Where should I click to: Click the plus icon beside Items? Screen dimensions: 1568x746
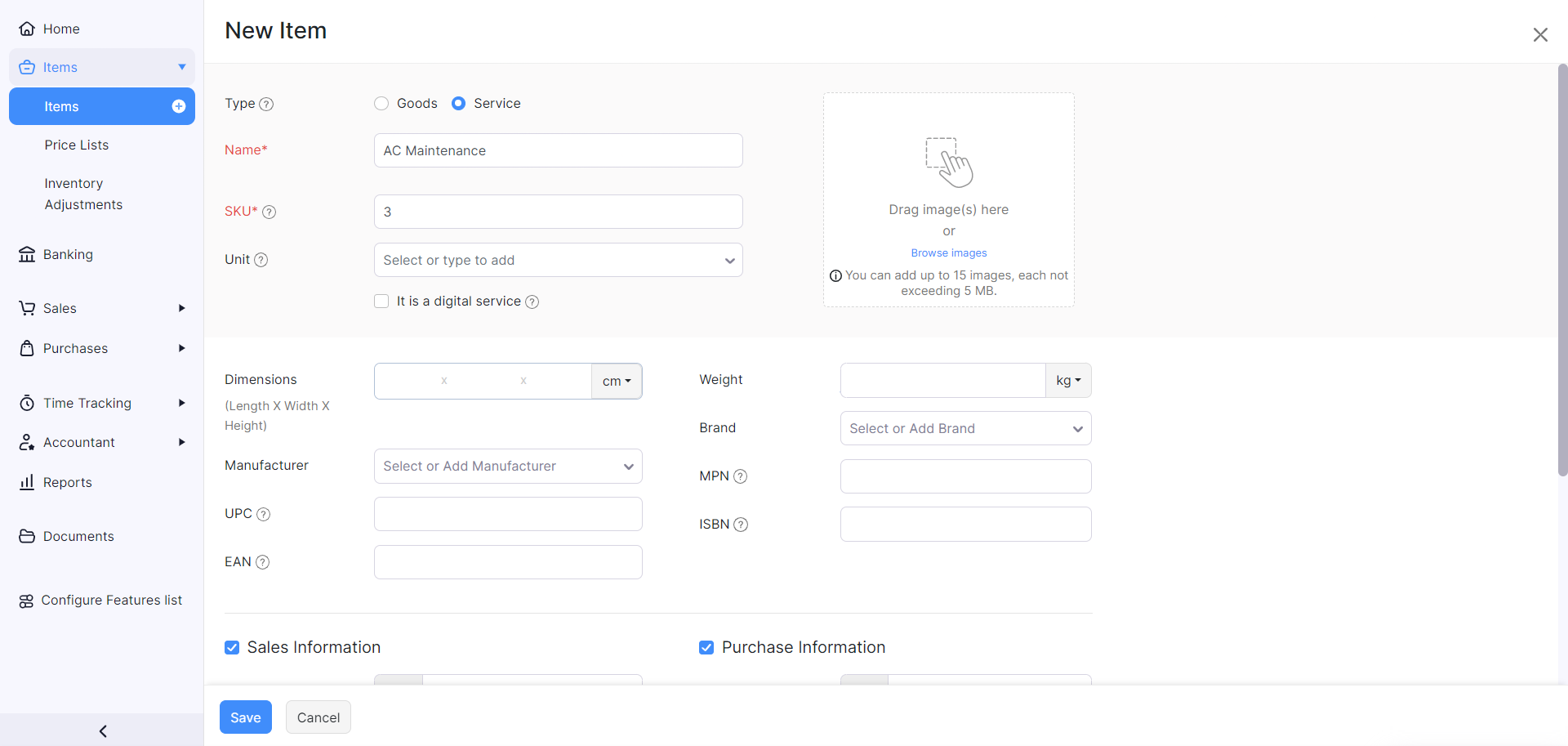tap(178, 106)
